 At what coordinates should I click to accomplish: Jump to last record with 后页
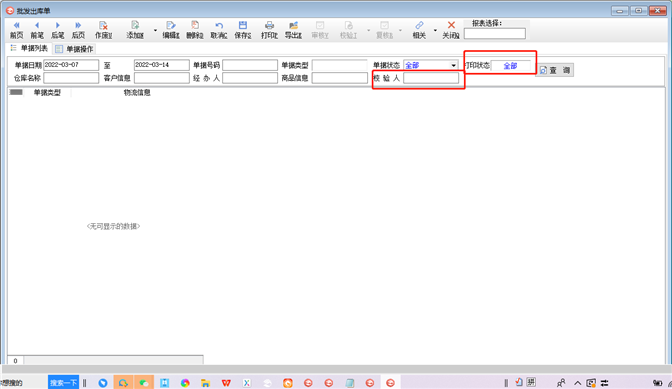coord(78,30)
